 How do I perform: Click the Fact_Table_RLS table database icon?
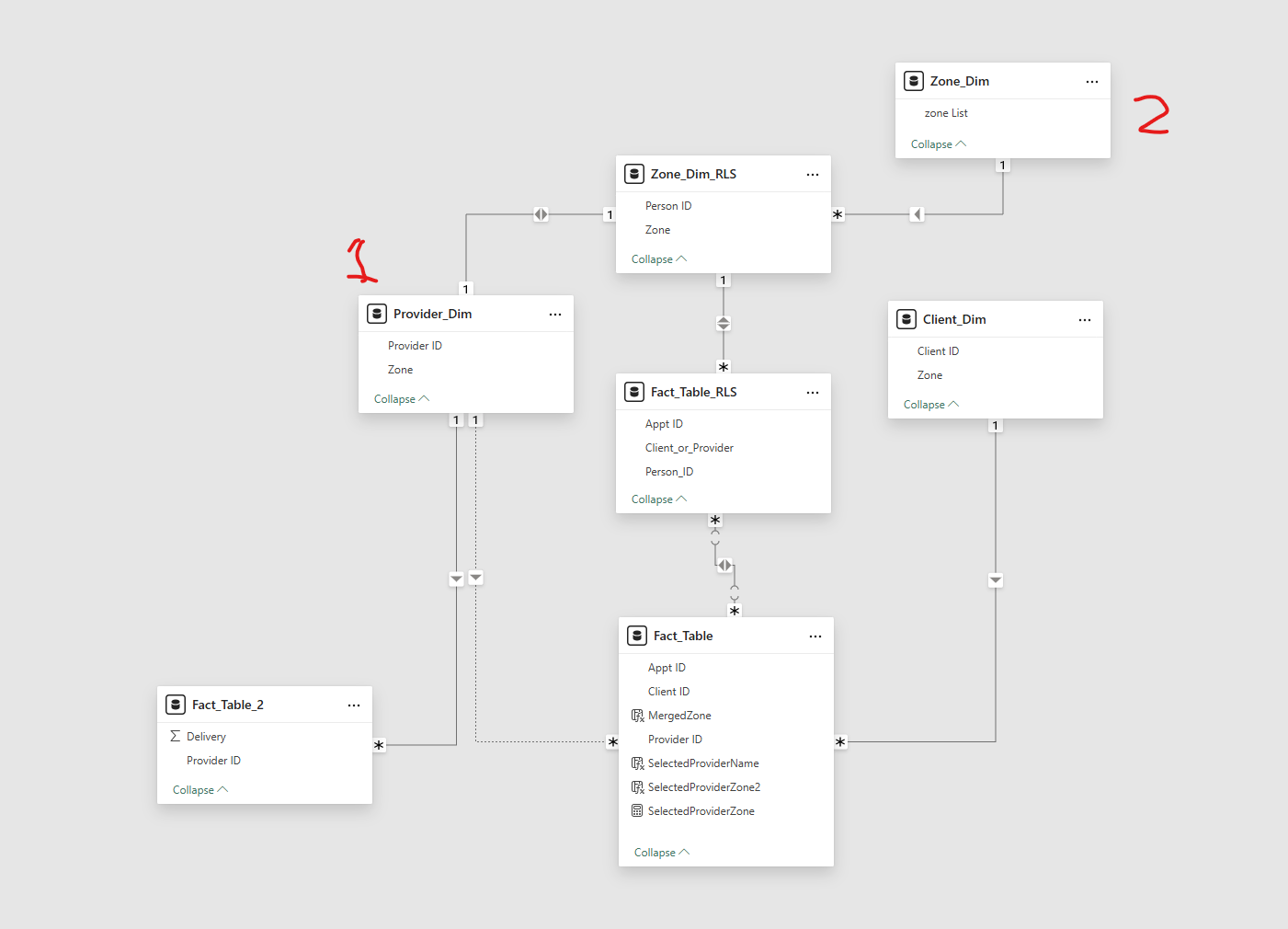click(634, 392)
